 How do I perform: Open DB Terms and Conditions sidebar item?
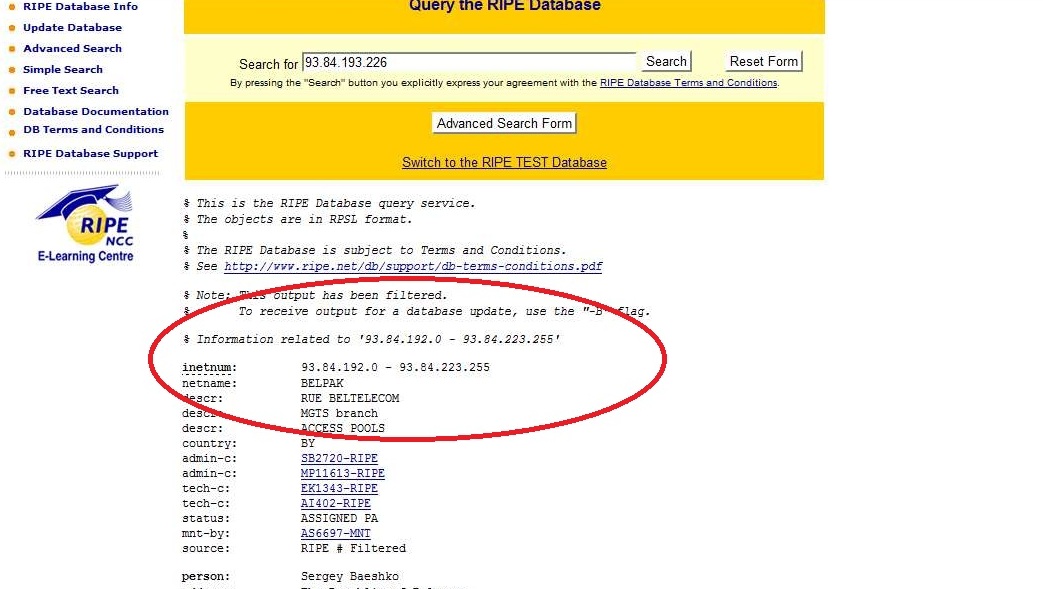click(x=93, y=130)
